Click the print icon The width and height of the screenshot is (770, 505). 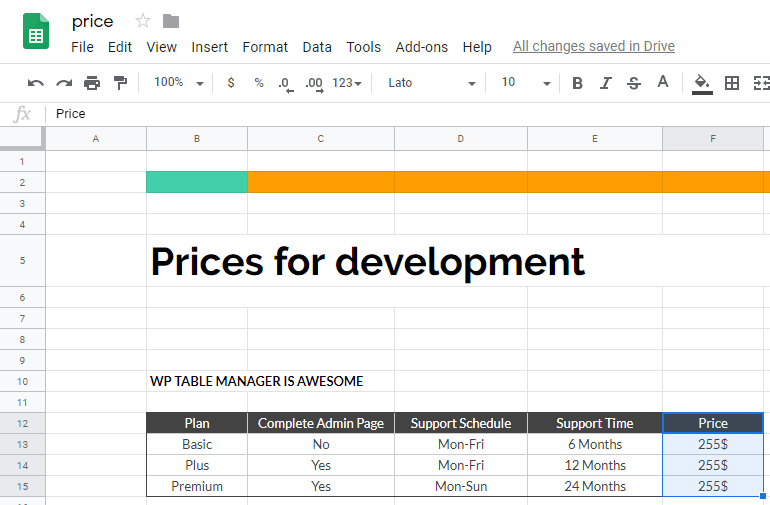click(x=92, y=83)
